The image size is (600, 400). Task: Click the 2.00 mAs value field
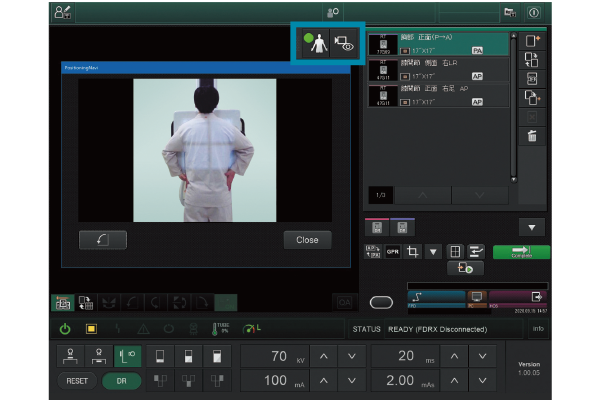pyautogui.click(x=405, y=380)
